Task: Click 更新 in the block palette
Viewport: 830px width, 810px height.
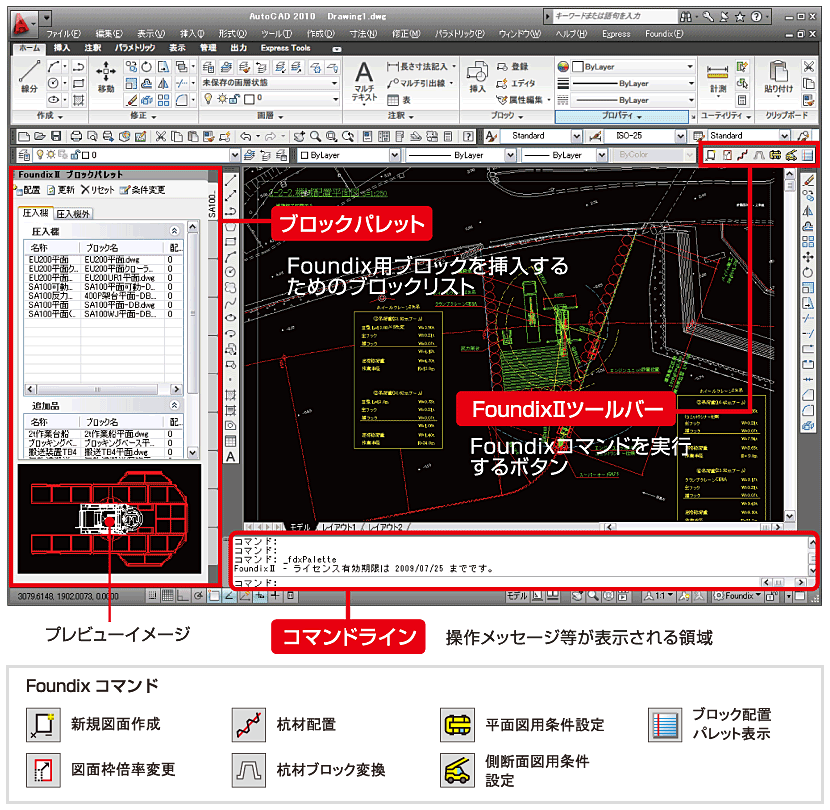Action: point(61,190)
